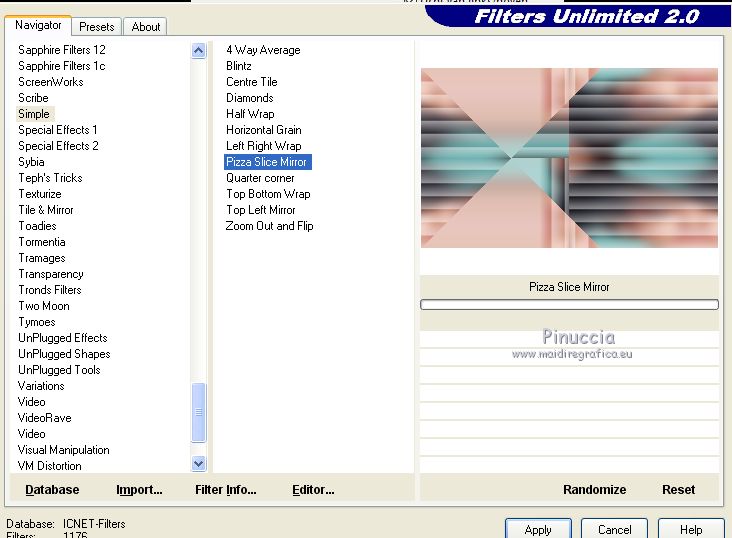Select UnPlugged Effects category
Image resolution: width=732 pixels, height=538 pixels.
click(63, 338)
